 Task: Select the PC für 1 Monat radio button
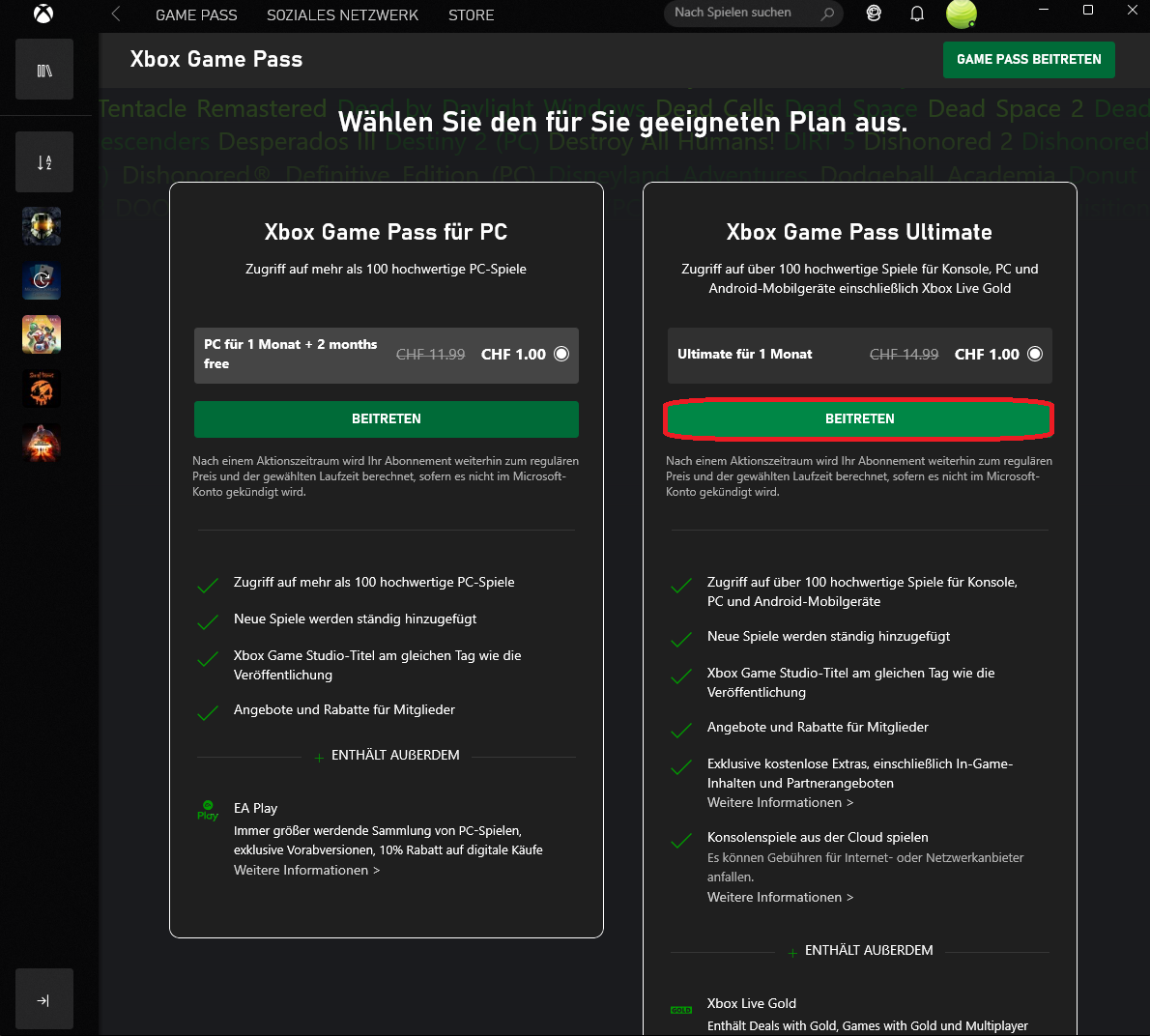click(x=561, y=354)
